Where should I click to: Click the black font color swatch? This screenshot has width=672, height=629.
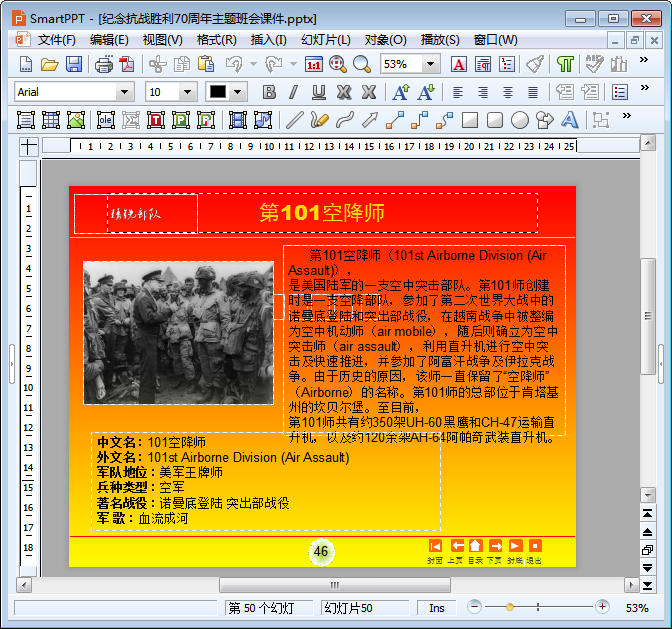[x=218, y=92]
